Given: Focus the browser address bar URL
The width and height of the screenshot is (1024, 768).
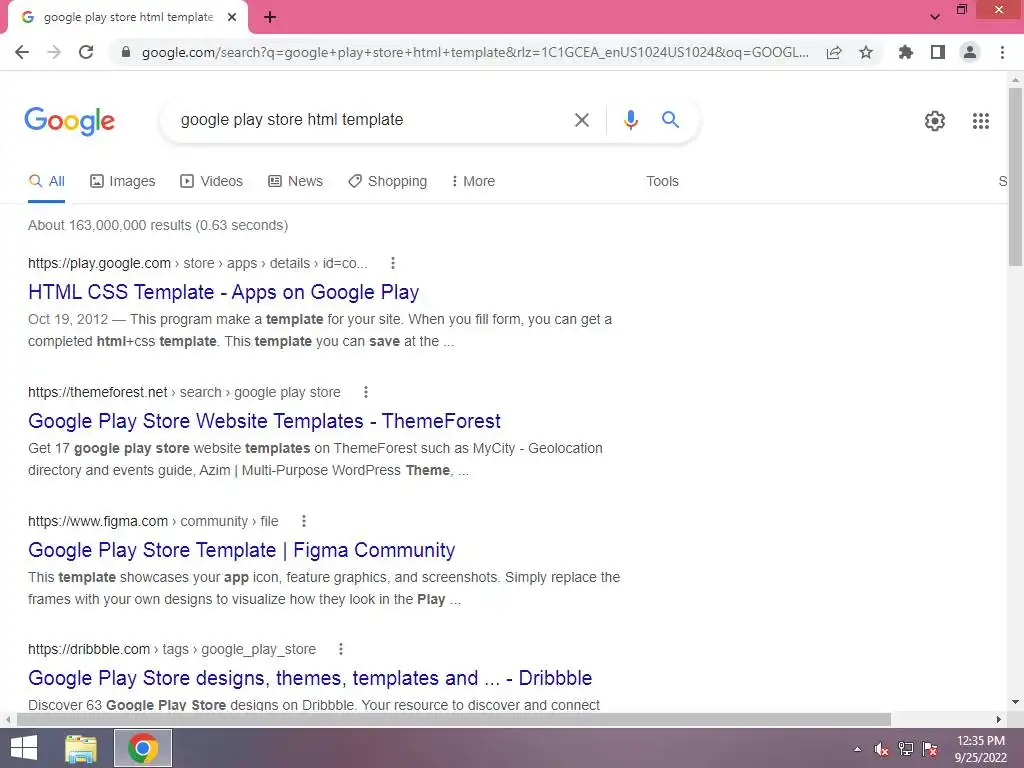Looking at the screenshot, I should (x=475, y=52).
